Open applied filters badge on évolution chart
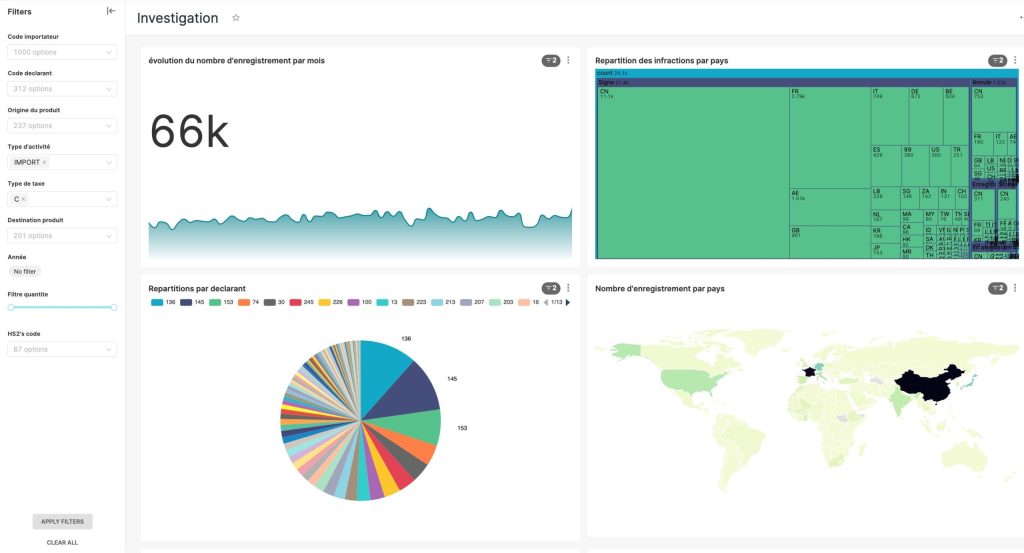Viewport: 1024px width, 553px height. pos(551,61)
